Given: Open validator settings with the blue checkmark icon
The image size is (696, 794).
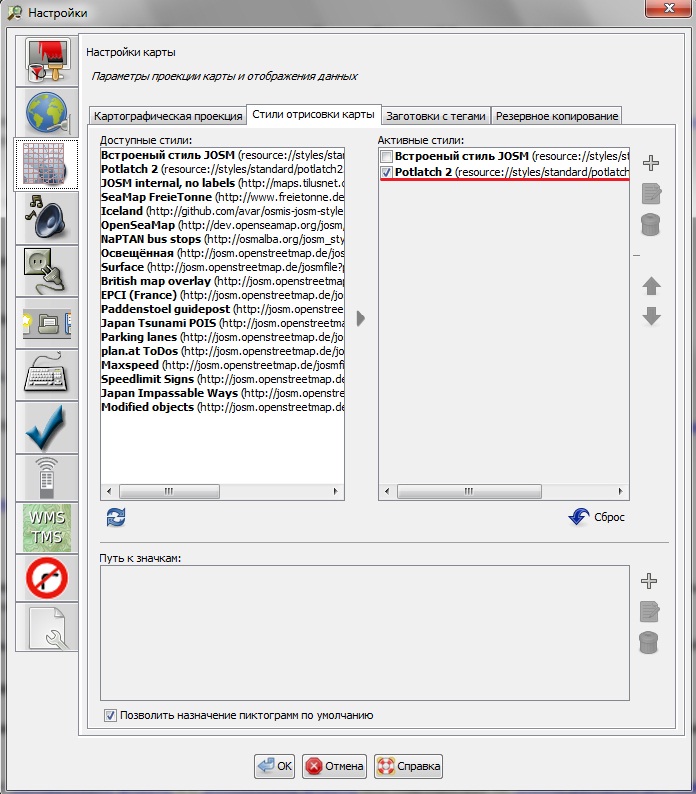Looking at the screenshot, I should coord(47,428).
